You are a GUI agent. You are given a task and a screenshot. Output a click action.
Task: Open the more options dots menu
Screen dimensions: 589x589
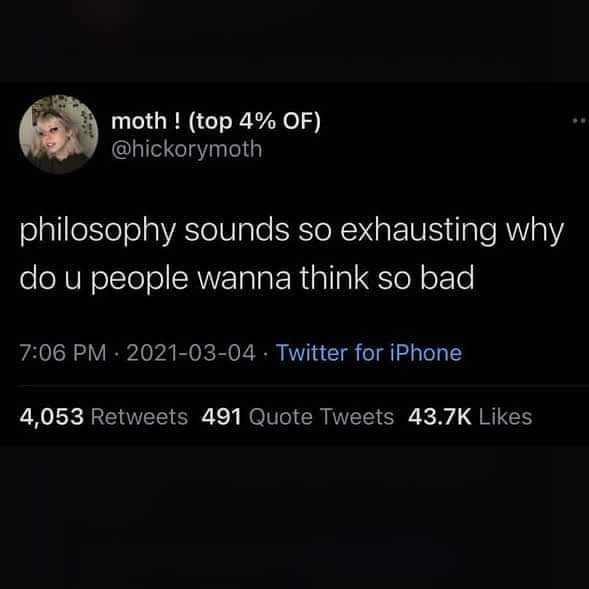[x=580, y=121]
